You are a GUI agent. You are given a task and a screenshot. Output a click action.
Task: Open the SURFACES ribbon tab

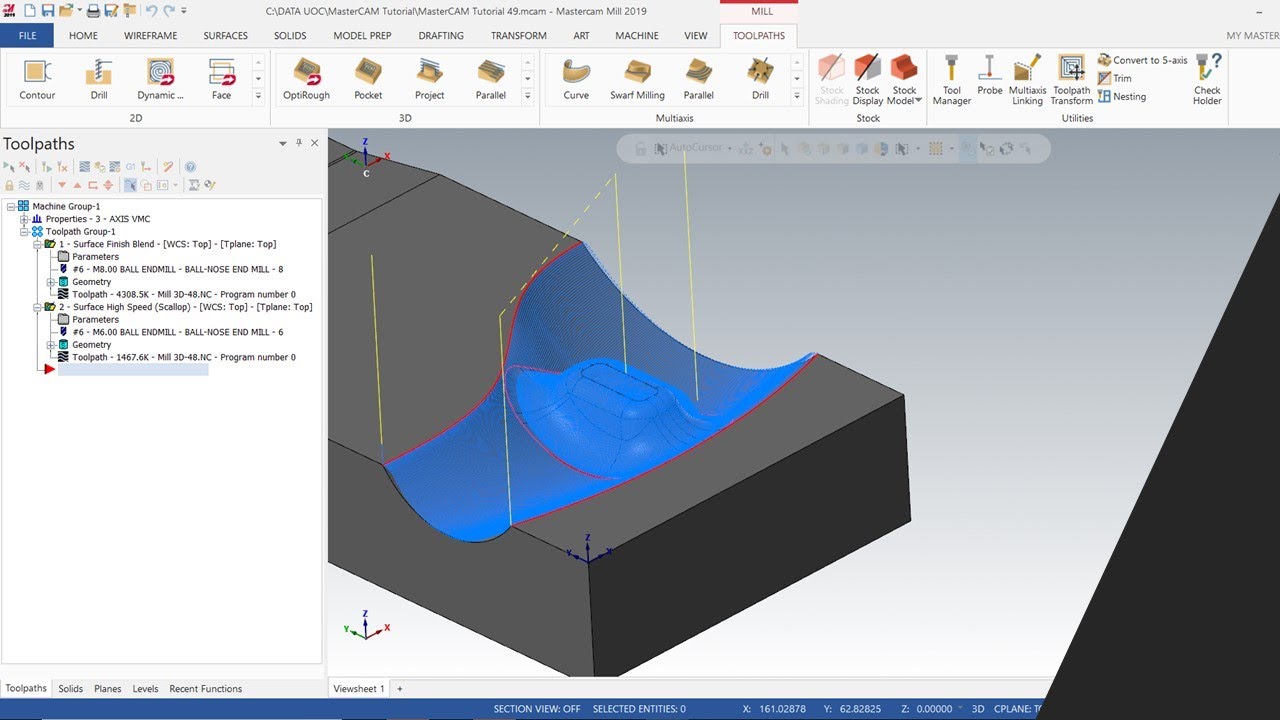(x=226, y=36)
